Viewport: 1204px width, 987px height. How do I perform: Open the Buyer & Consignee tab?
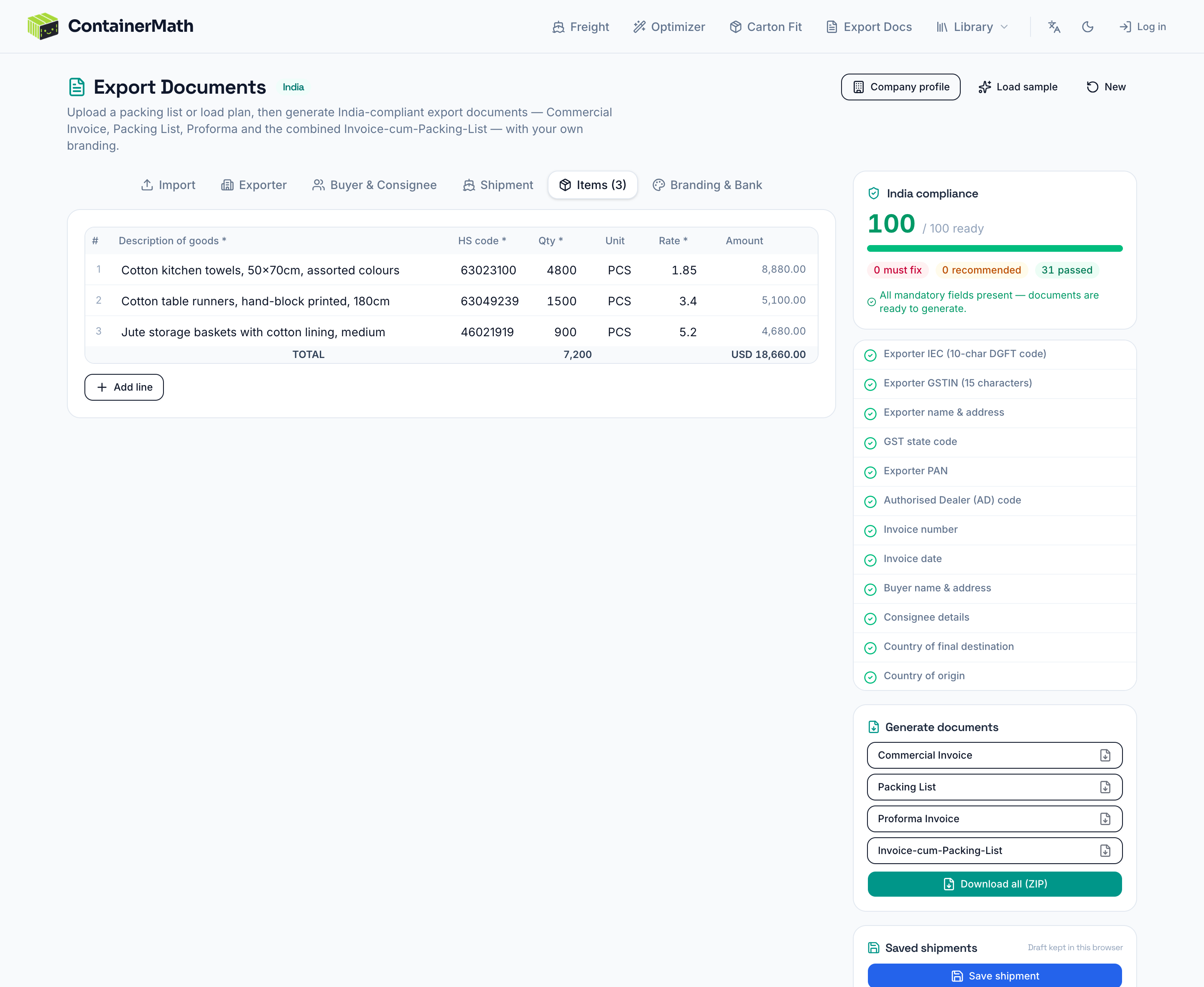click(375, 185)
